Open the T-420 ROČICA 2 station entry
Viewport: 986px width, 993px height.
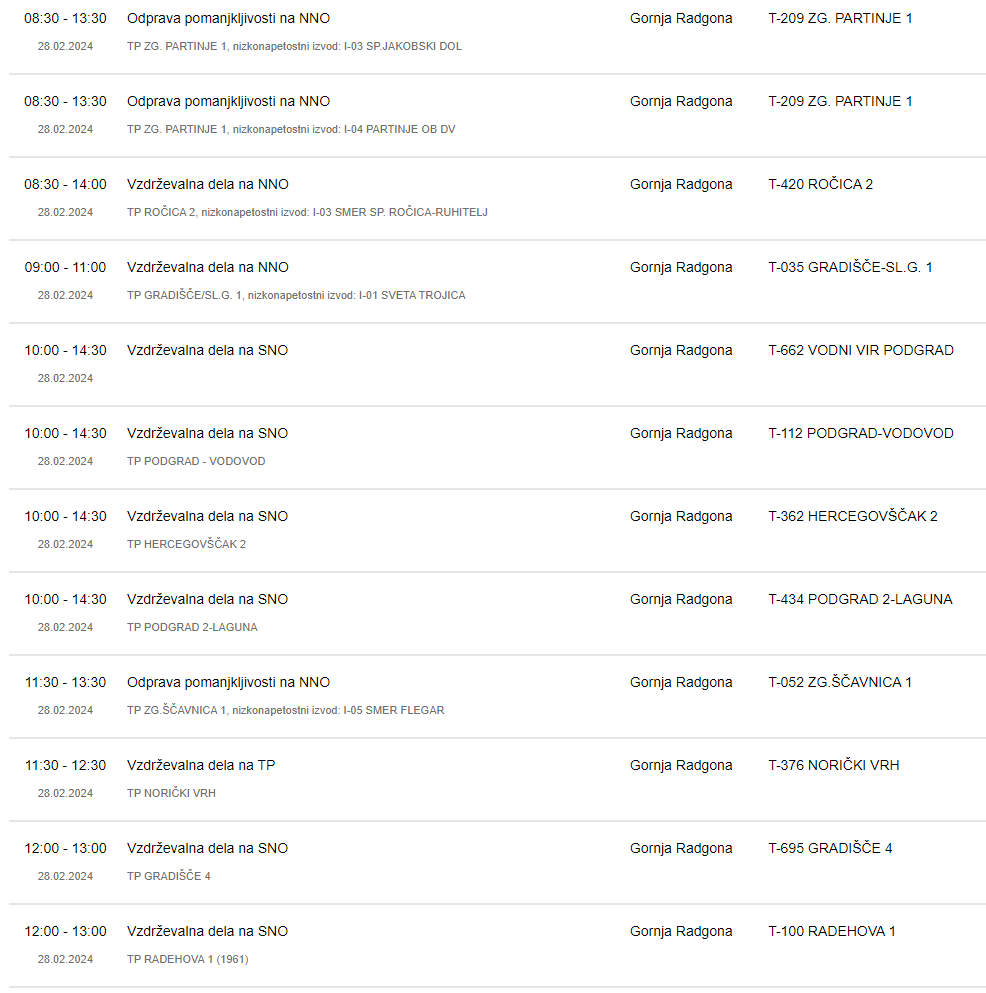tap(820, 184)
